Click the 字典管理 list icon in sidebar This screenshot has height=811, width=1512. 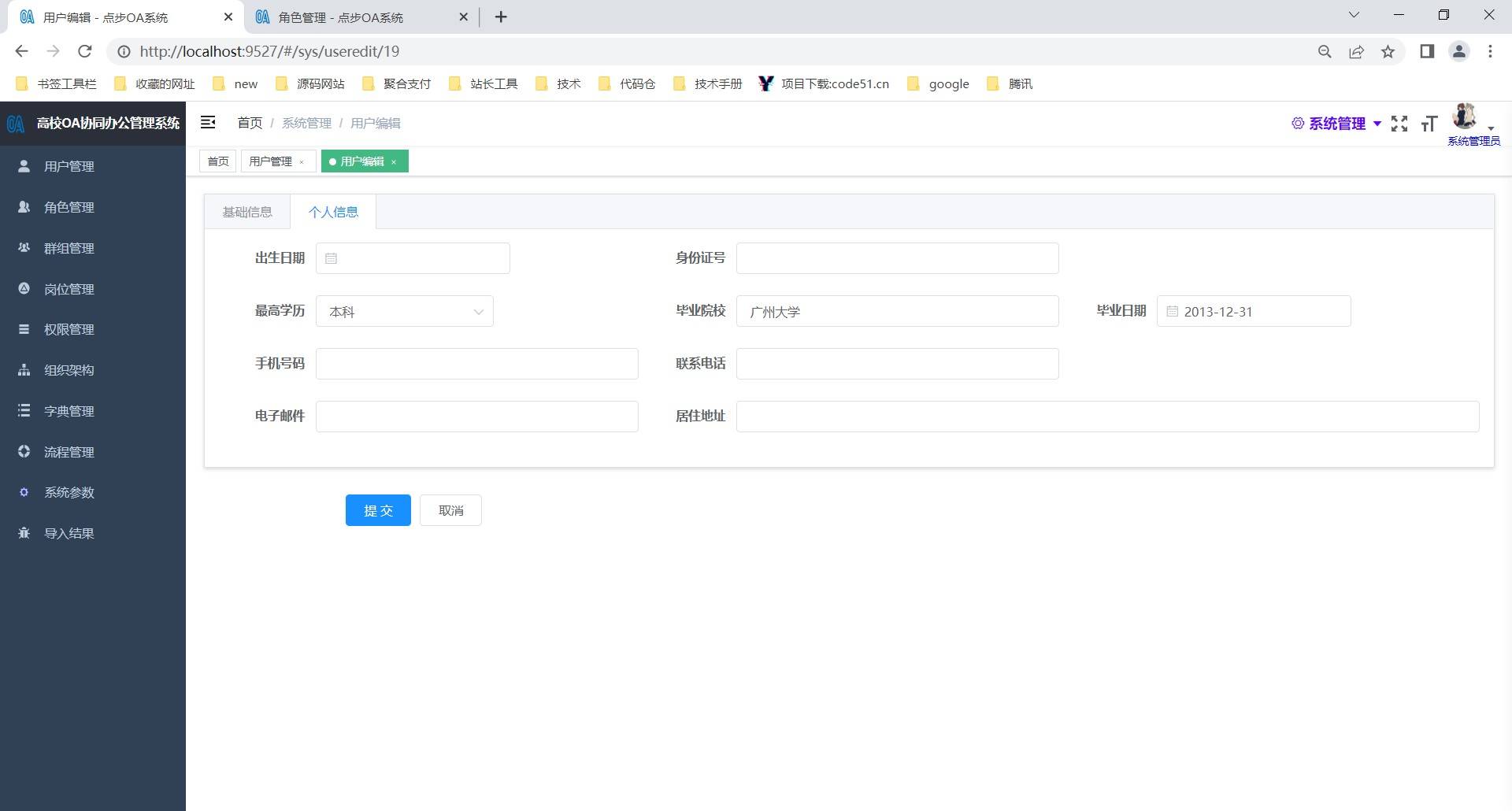[24, 410]
